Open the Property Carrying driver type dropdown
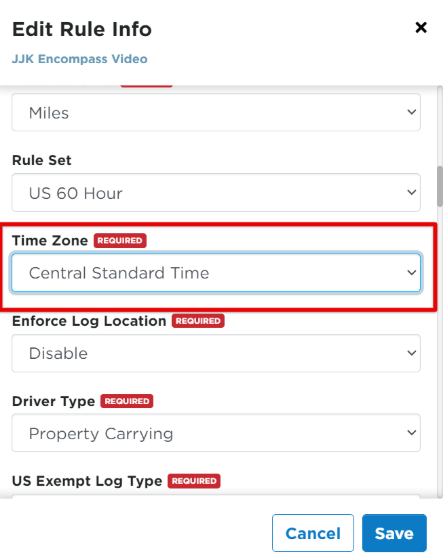Screen dimensions: 443x556 (x=216, y=433)
